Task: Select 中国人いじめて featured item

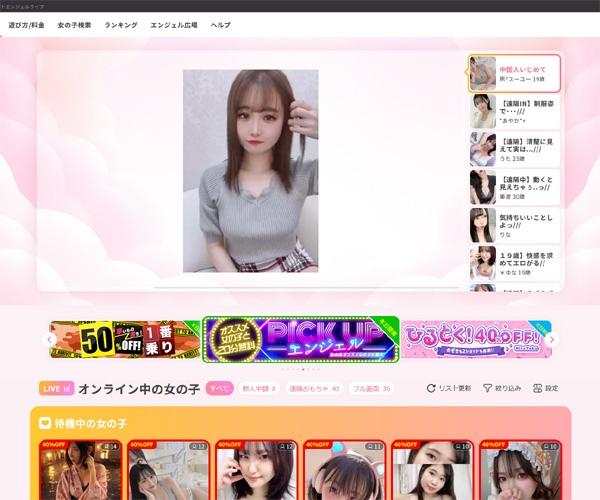Action: pyautogui.click(x=514, y=73)
